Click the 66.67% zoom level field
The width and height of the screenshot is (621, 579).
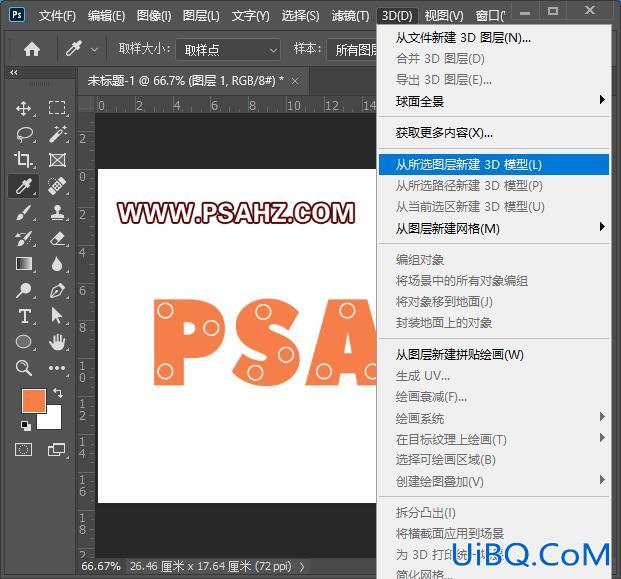pos(101,567)
